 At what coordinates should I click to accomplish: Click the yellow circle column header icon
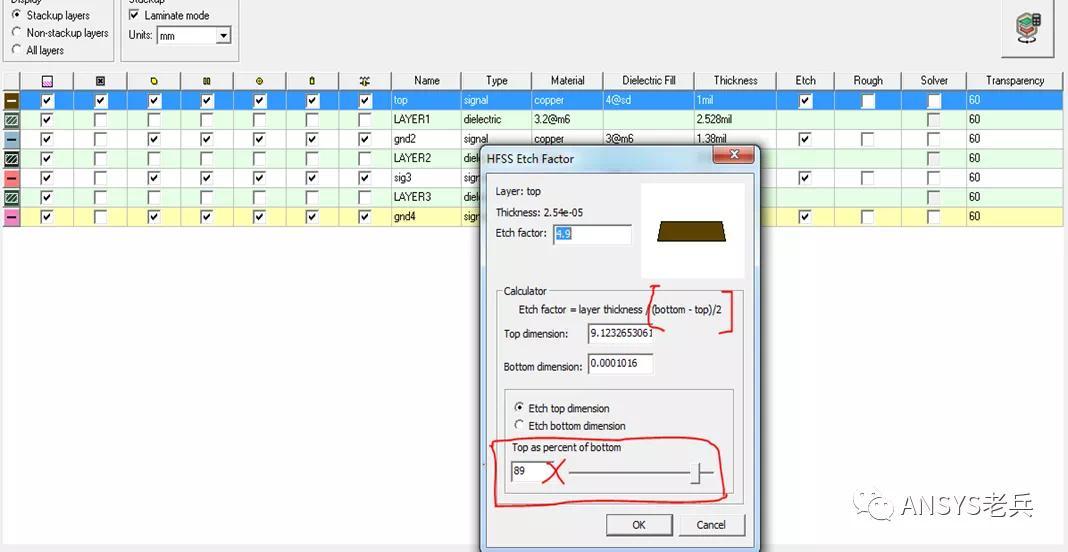point(260,81)
